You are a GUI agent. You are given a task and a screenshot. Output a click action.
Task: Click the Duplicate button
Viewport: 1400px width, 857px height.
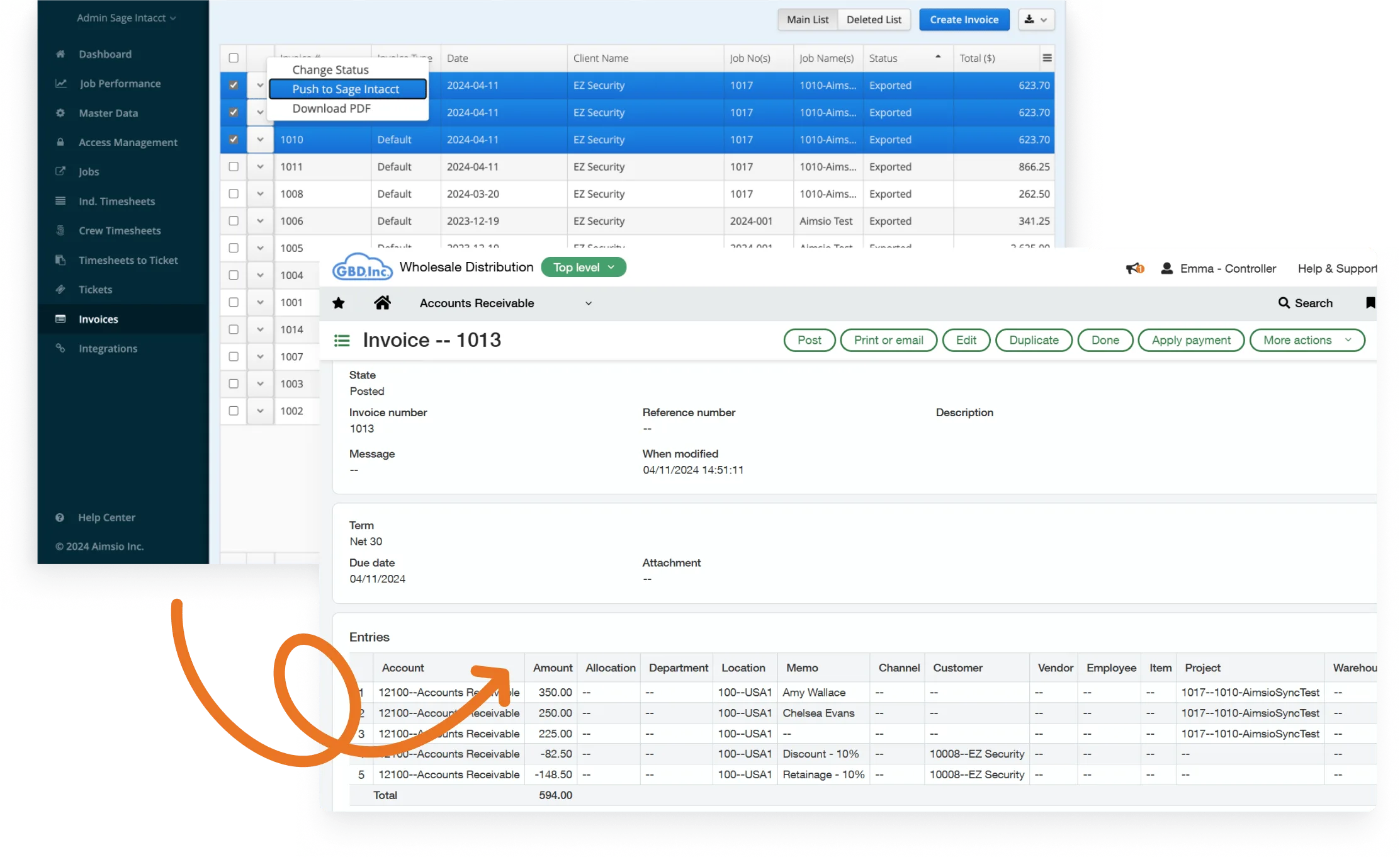tap(1034, 340)
